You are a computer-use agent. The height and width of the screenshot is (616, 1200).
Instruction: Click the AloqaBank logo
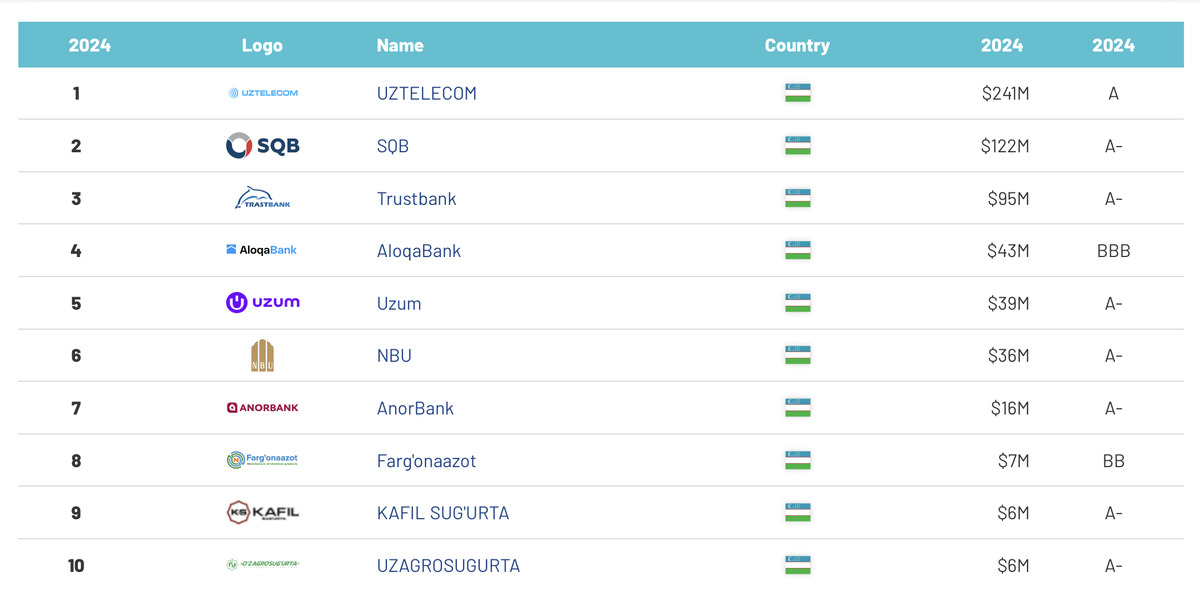tap(262, 250)
